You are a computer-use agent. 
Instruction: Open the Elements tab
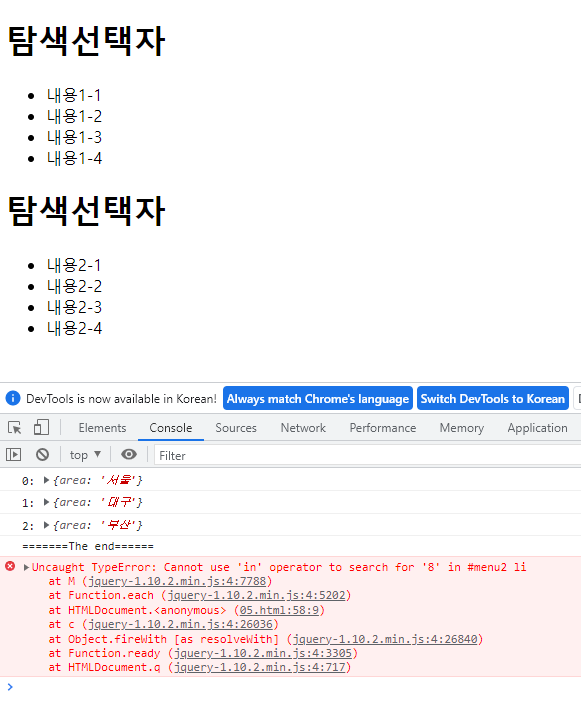(102, 428)
